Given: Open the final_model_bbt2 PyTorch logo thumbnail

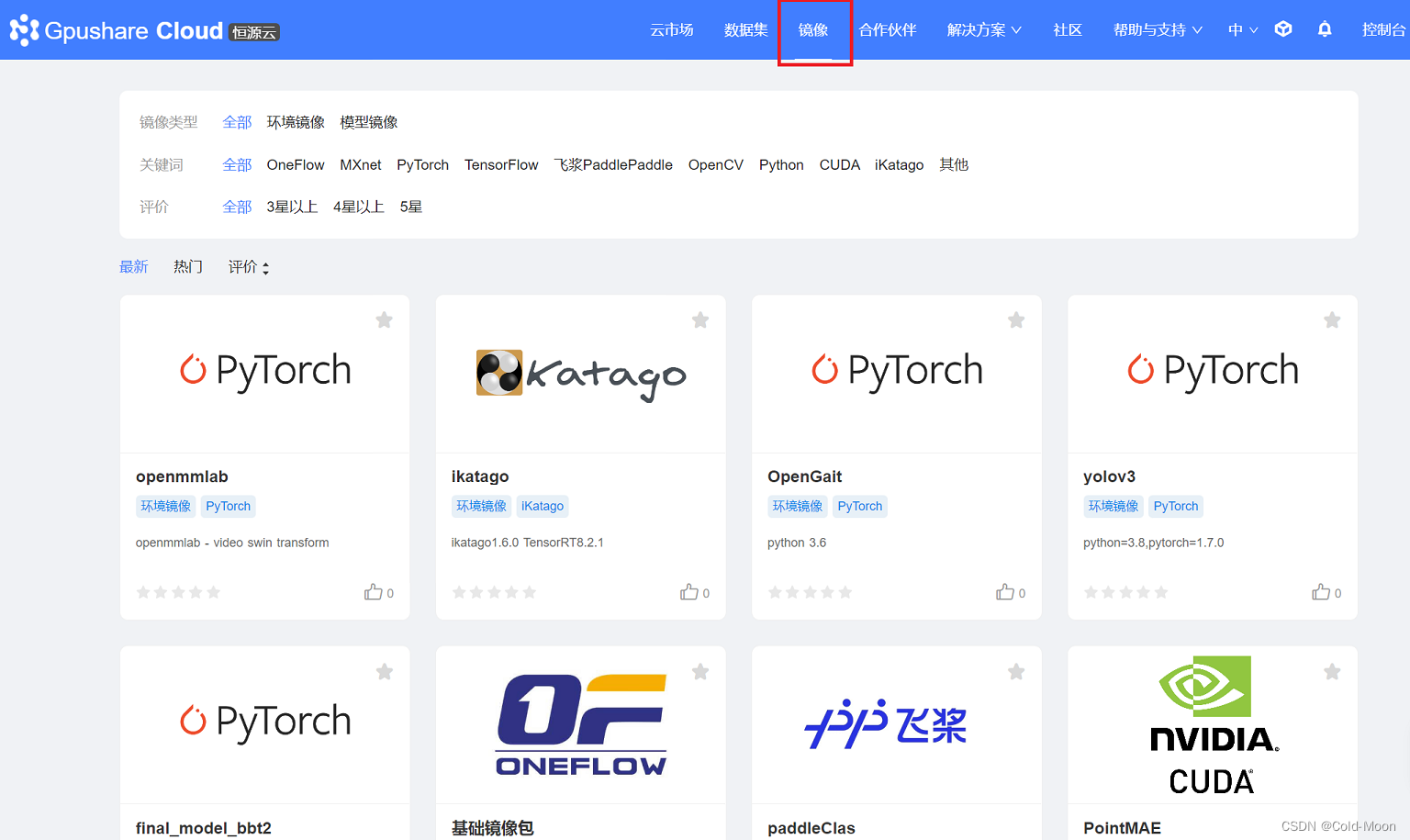Looking at the screenshot, I should [x=265, y=722].
